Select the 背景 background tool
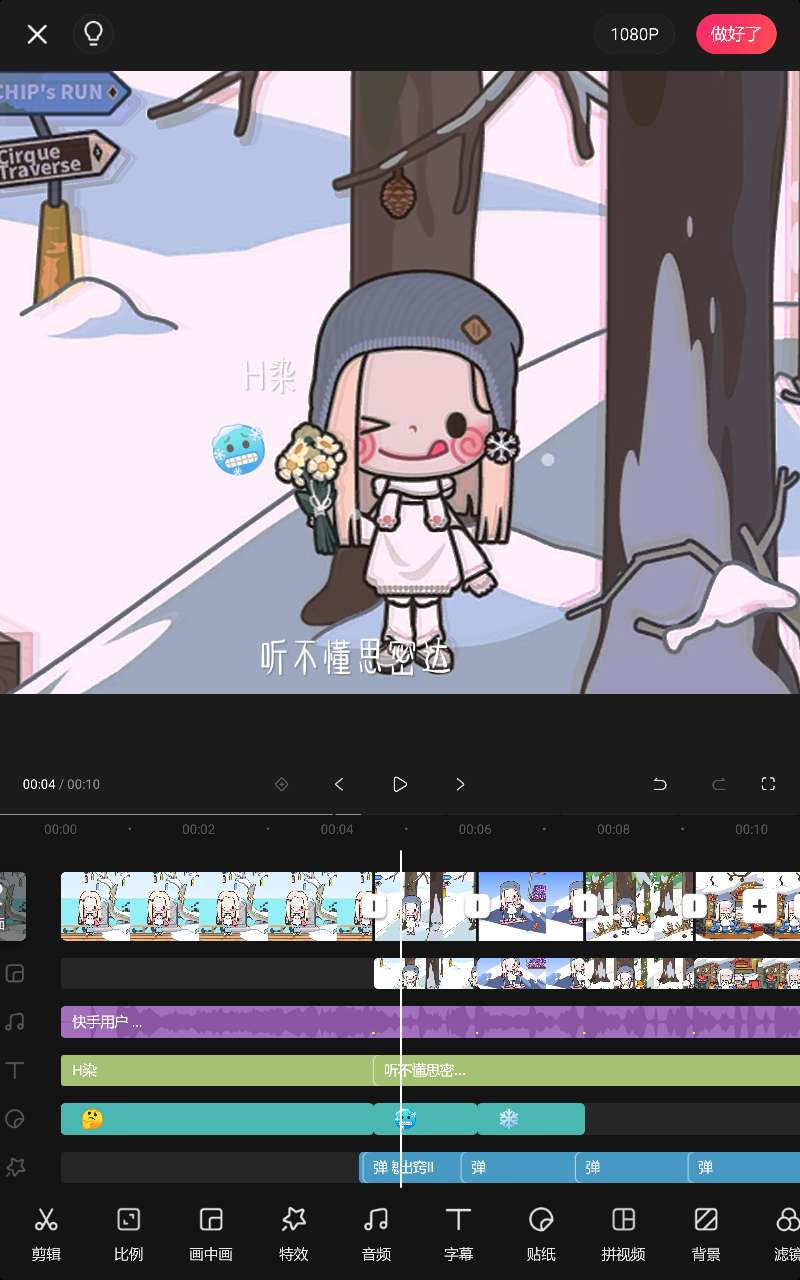The width and height of the screenshot is (800, 1280). pos(706,1232)
